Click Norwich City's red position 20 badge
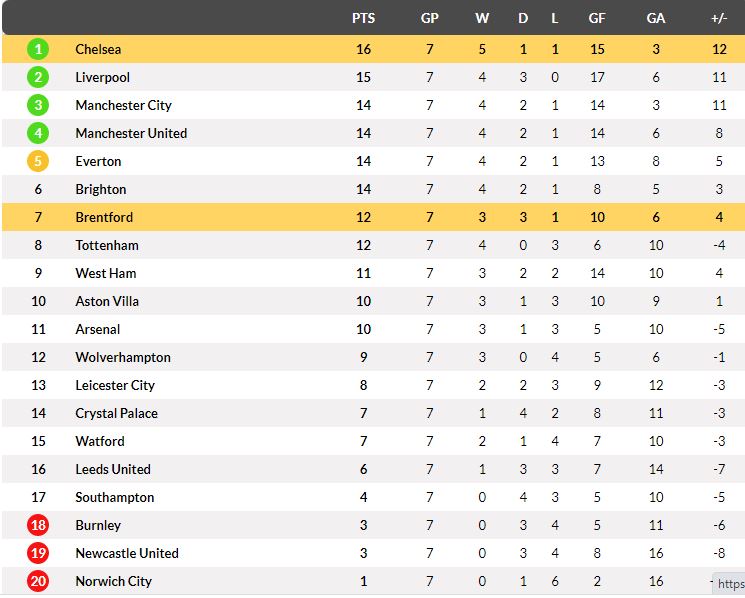This screenshot has width=745, height=598. pos(38,581)
